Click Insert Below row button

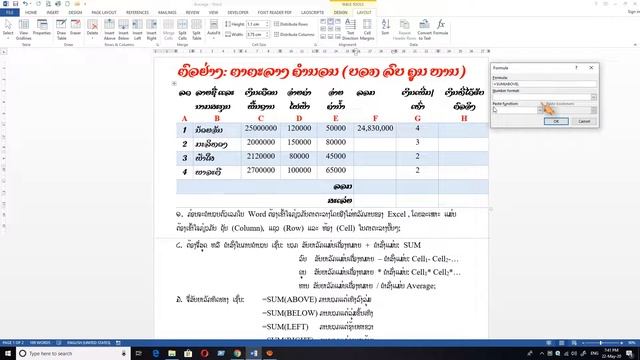[x=123, y=29]
